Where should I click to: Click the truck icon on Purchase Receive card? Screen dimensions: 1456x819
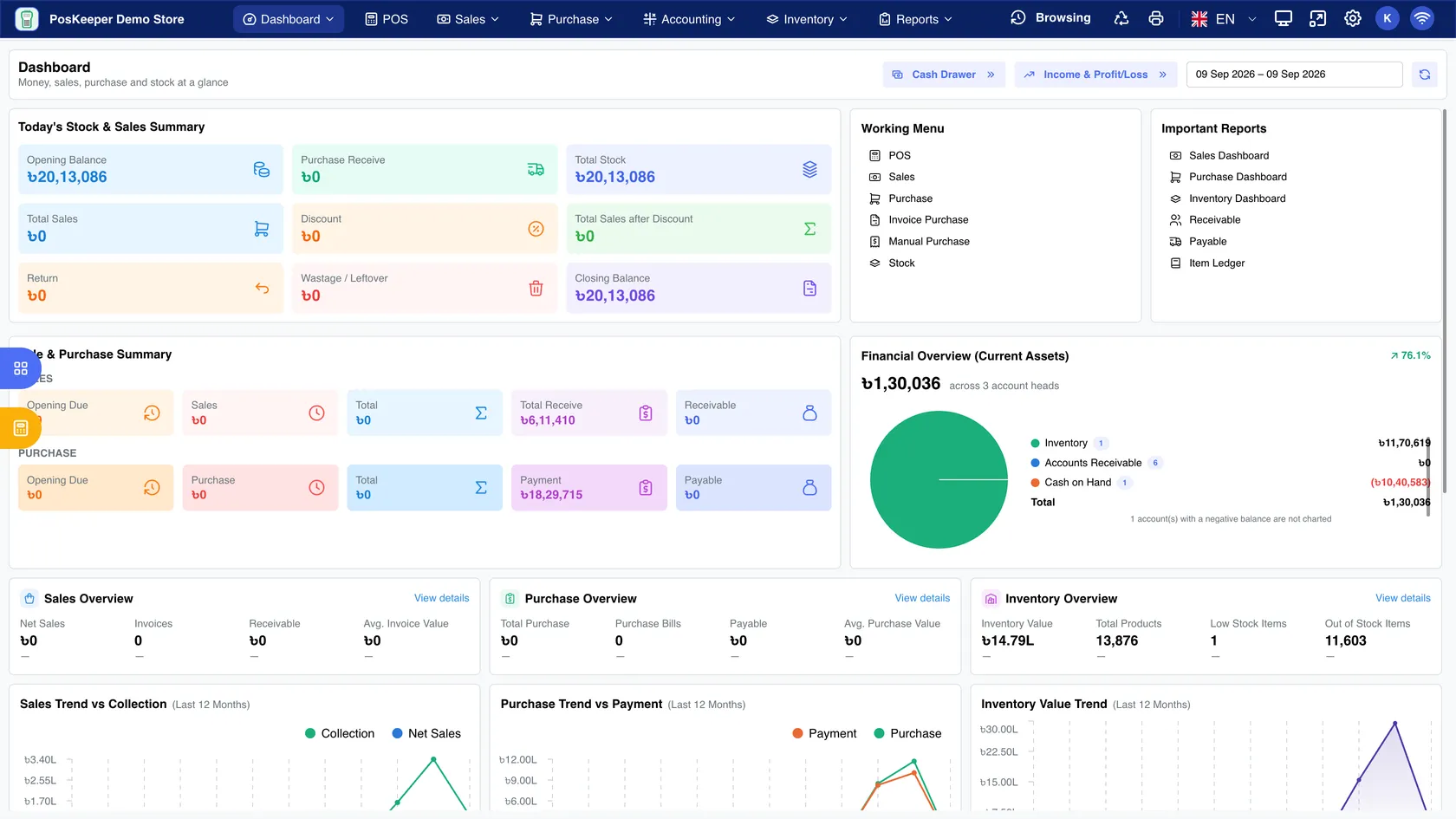point(536,170)
